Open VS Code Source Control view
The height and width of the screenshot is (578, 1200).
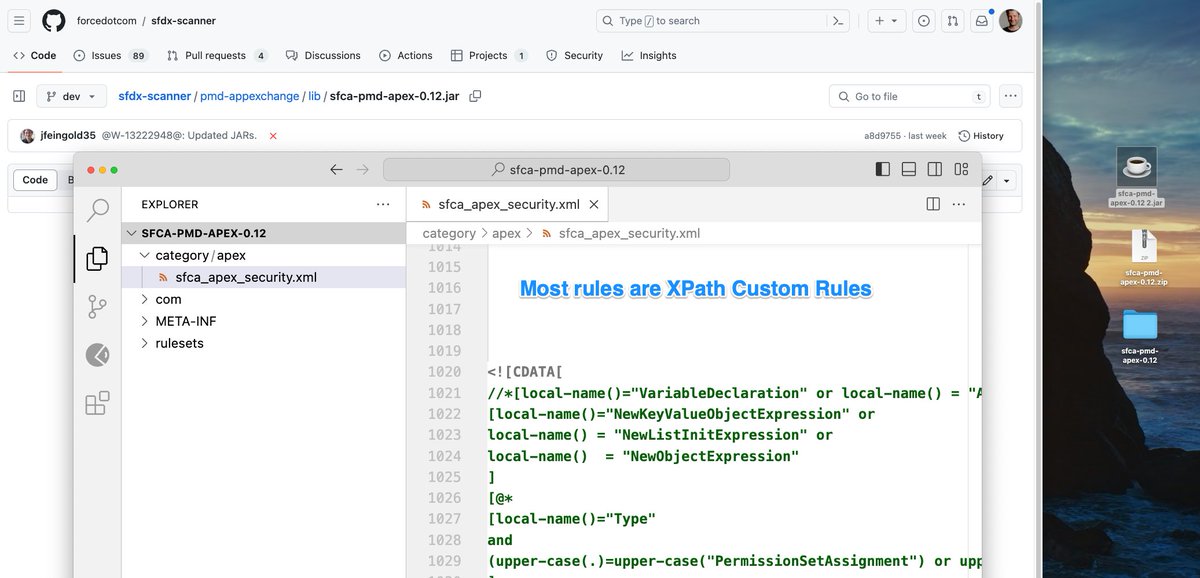tap(98, 306)
